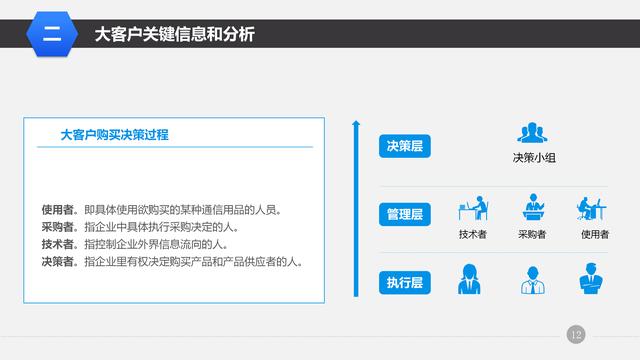Click the gray page number 12 circle
Screen dimensions: 640x360
pos(576,335)
